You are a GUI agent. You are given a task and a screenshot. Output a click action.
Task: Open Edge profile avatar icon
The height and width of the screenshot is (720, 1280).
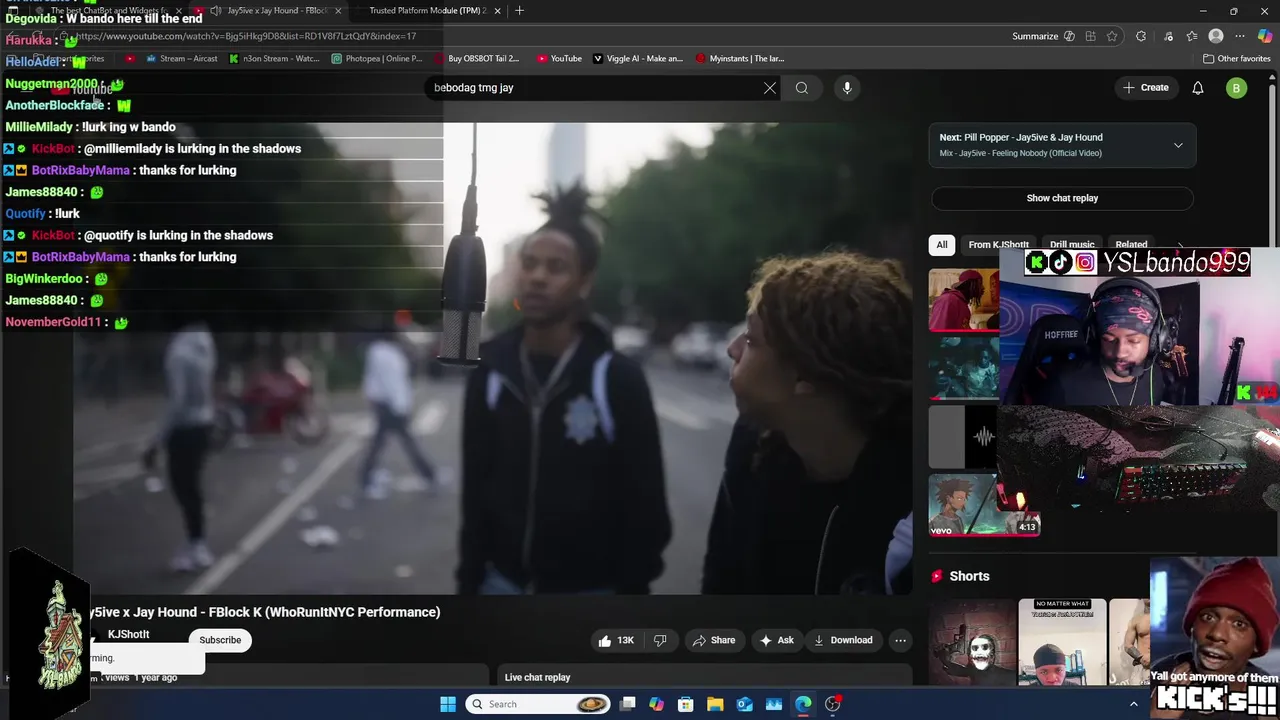[x=1216, y=36]
